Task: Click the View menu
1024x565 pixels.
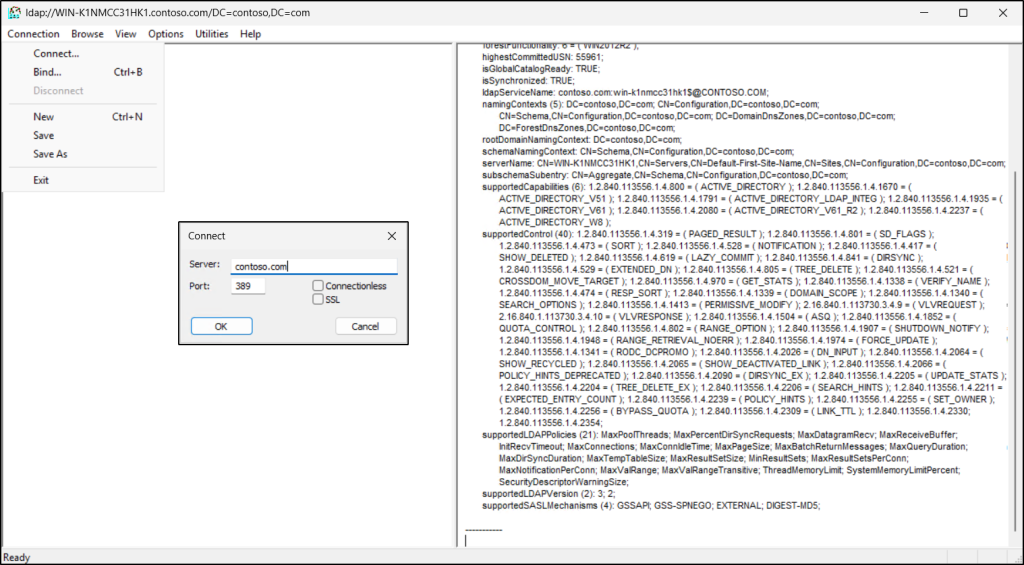Action: point(125,34)
